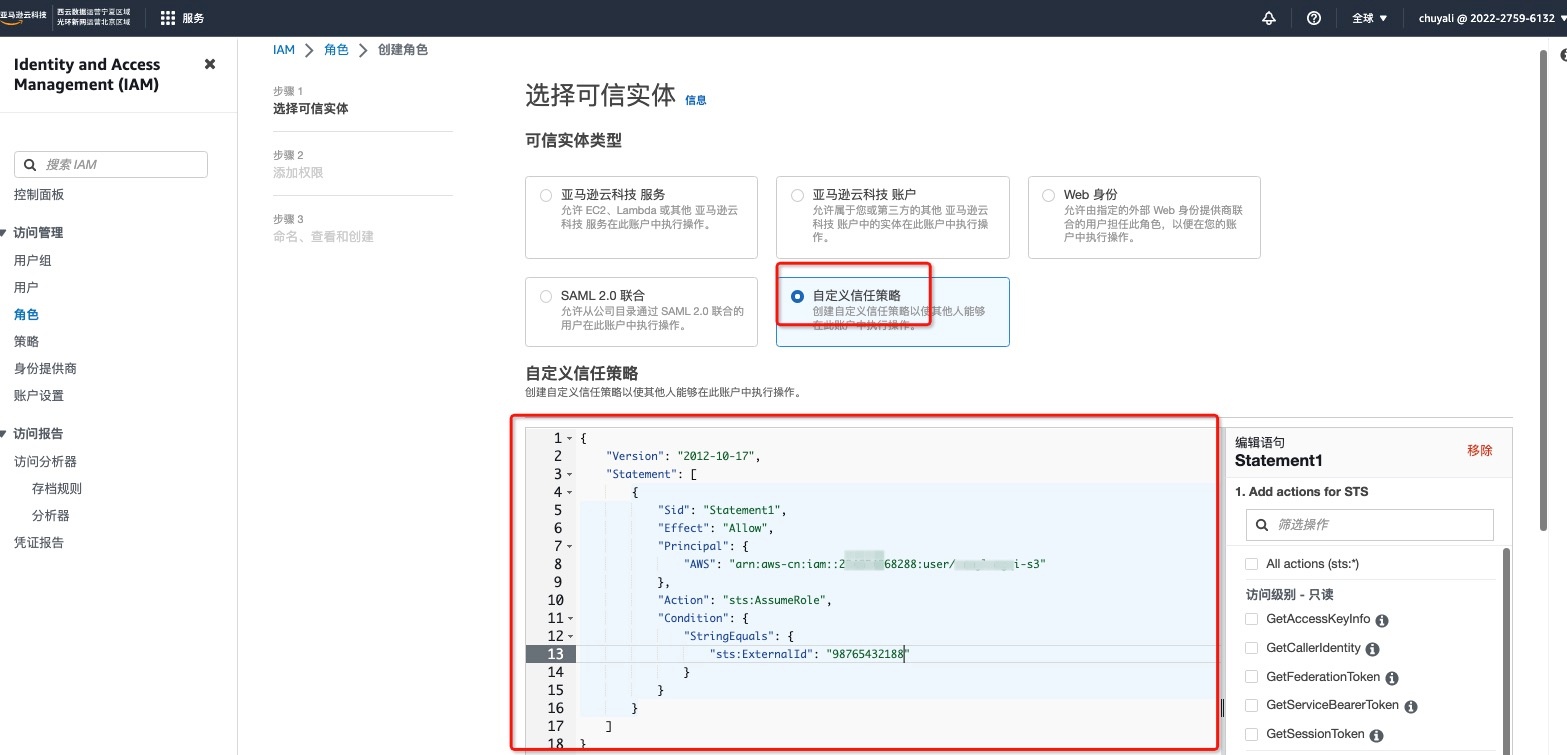Select the custom trust policy radio option
1567x755 pixels.
[x=797, y=296]
